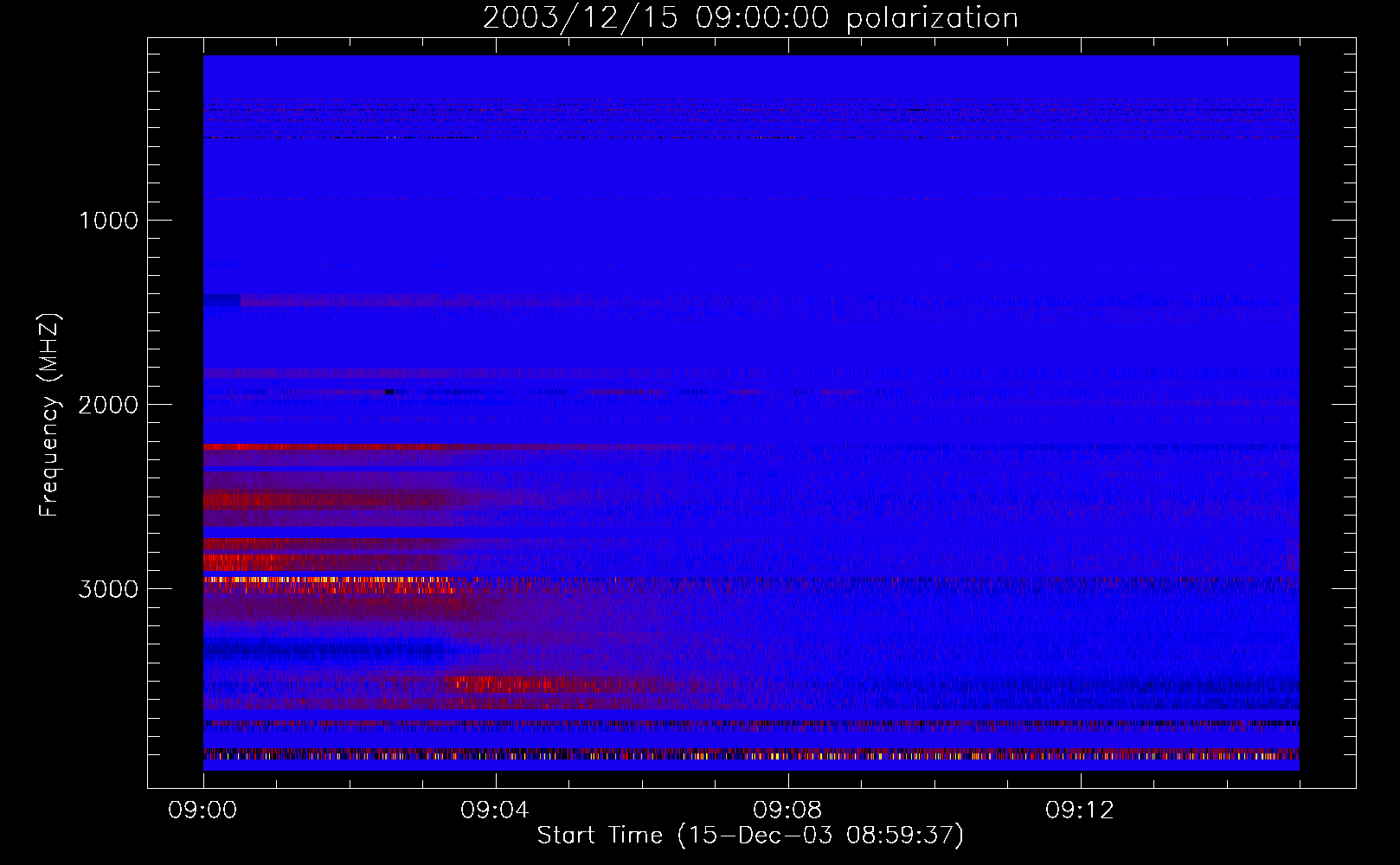1400x865 pixels.
Task: Click the 09:08 time tick label
Action: 787,811
